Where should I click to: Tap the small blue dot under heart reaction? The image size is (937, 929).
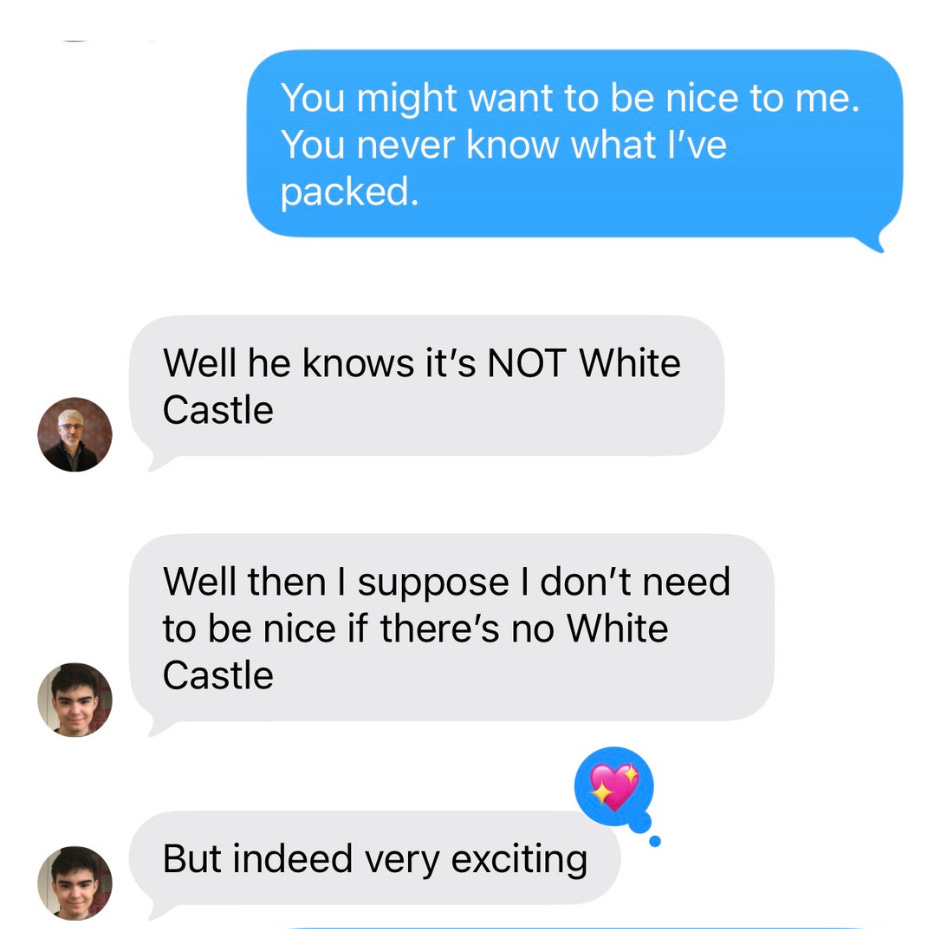point(655,841)
